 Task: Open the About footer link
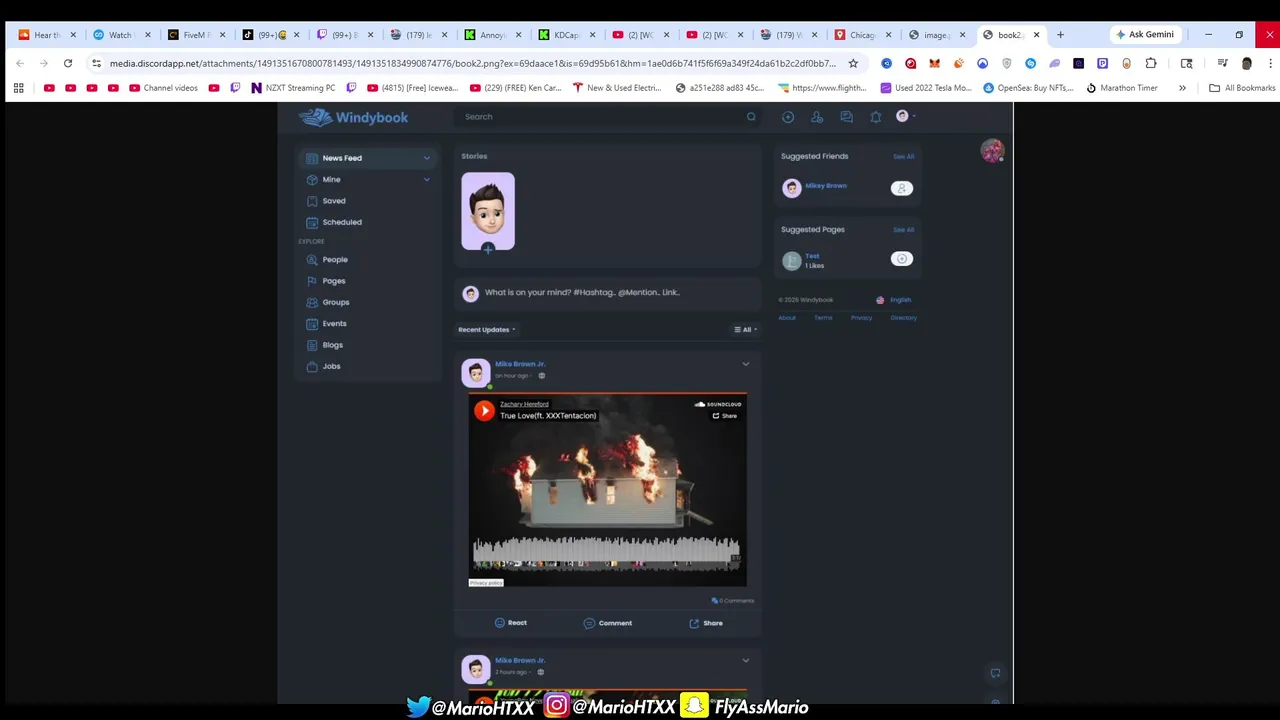(787, 318)
